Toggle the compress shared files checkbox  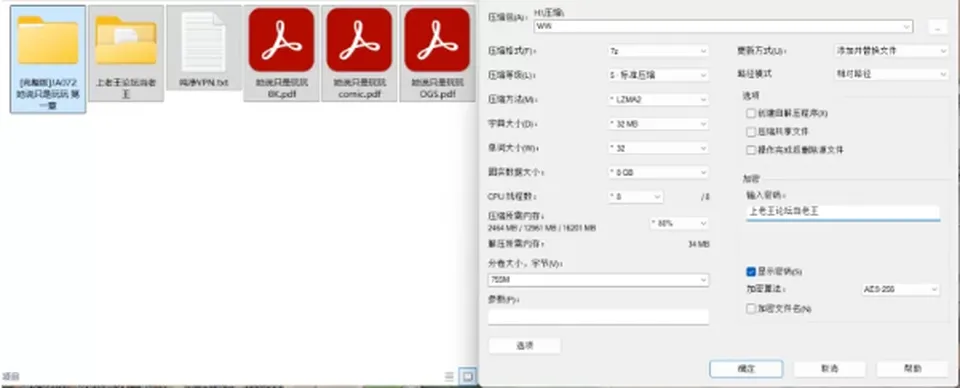(x=751, y=132)
